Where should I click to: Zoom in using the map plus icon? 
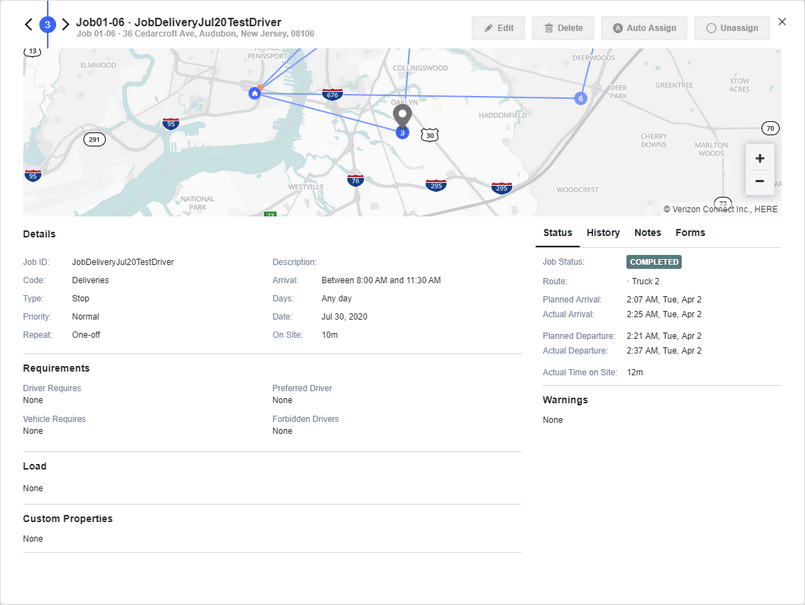(760, 157)
